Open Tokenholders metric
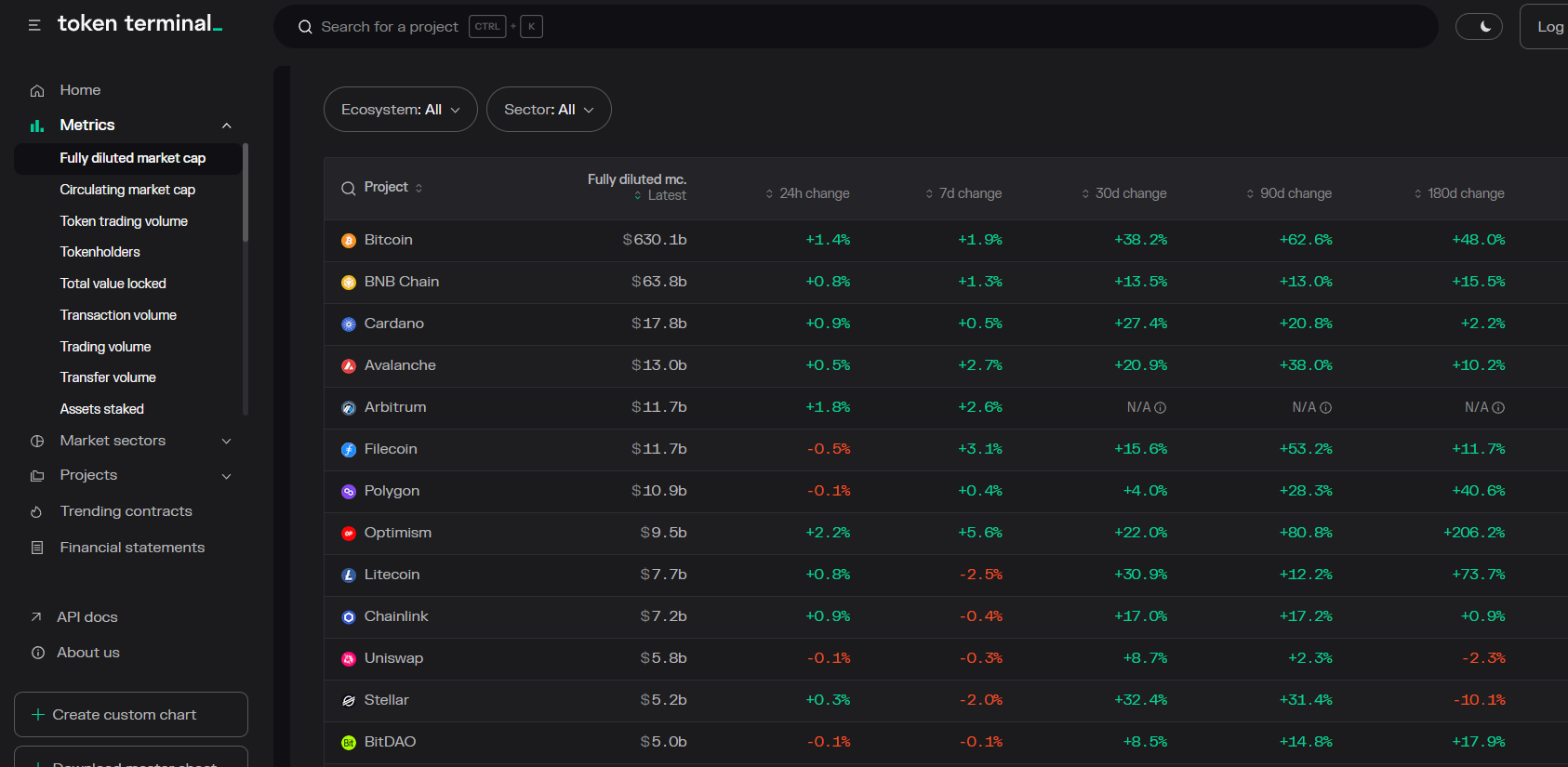The image size is (1568, 767). 100,252
